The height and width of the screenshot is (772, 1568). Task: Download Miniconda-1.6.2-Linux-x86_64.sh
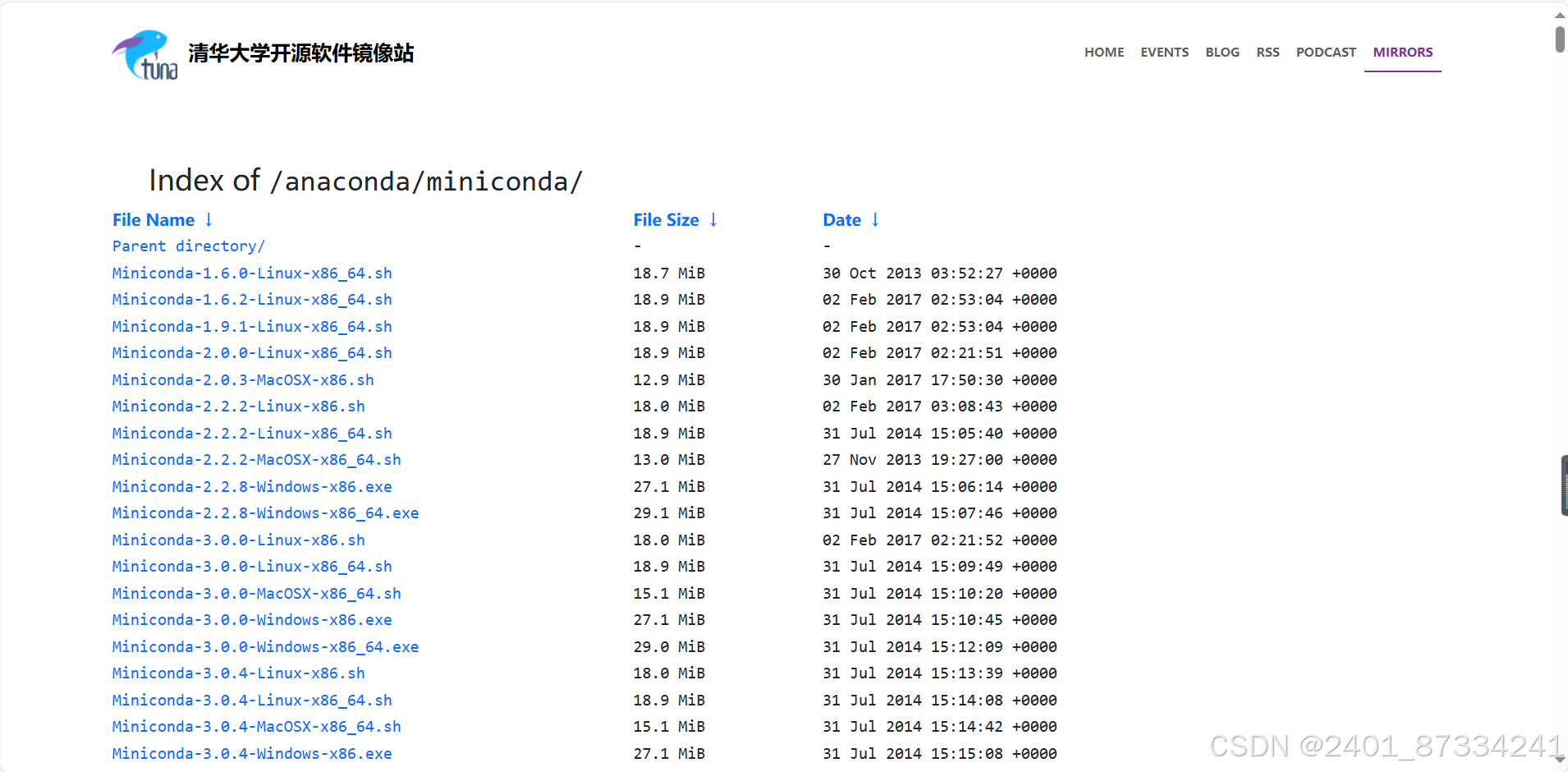point(252,300)
